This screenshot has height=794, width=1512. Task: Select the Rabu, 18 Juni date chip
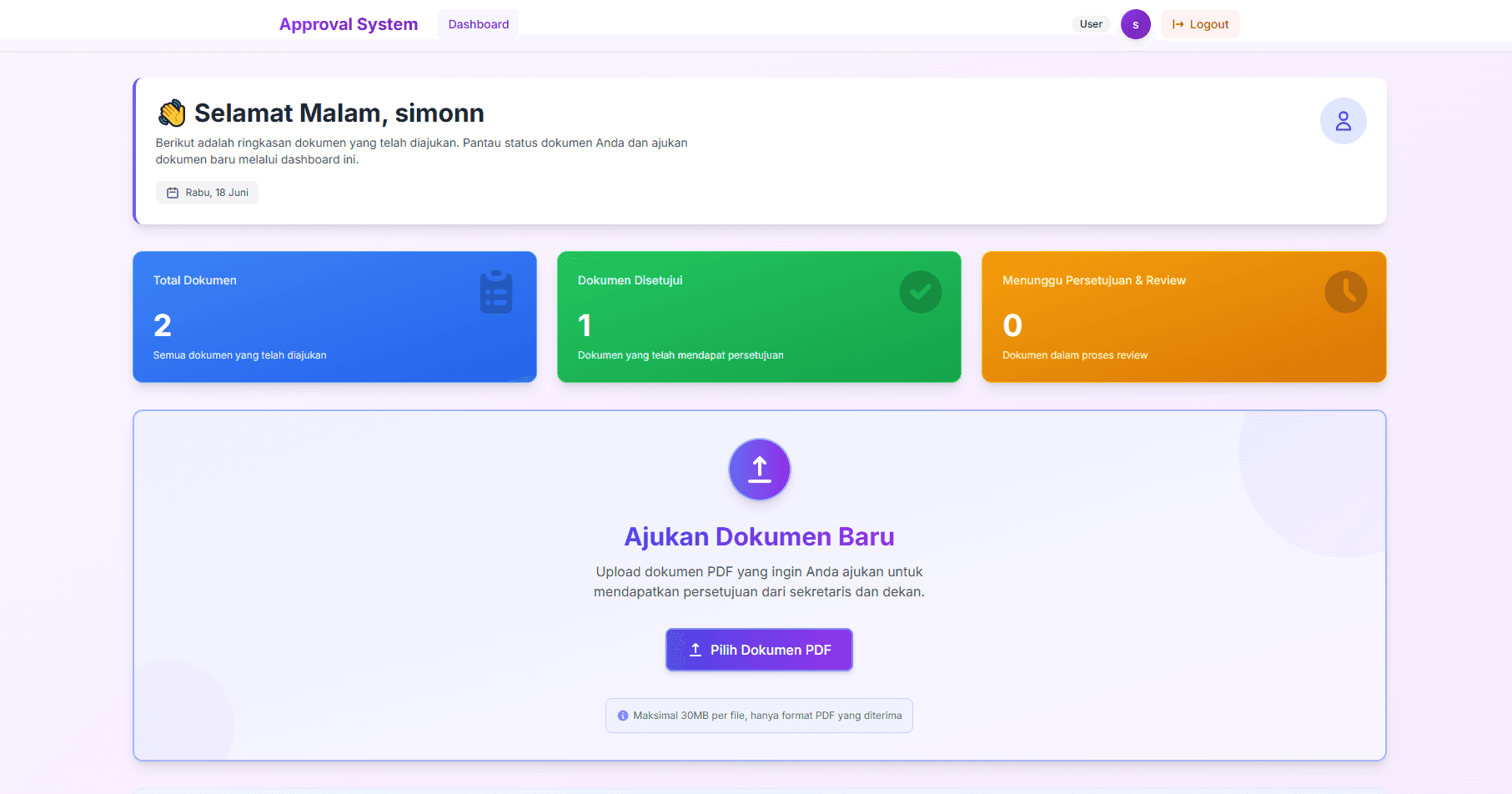tap(207, 192)
